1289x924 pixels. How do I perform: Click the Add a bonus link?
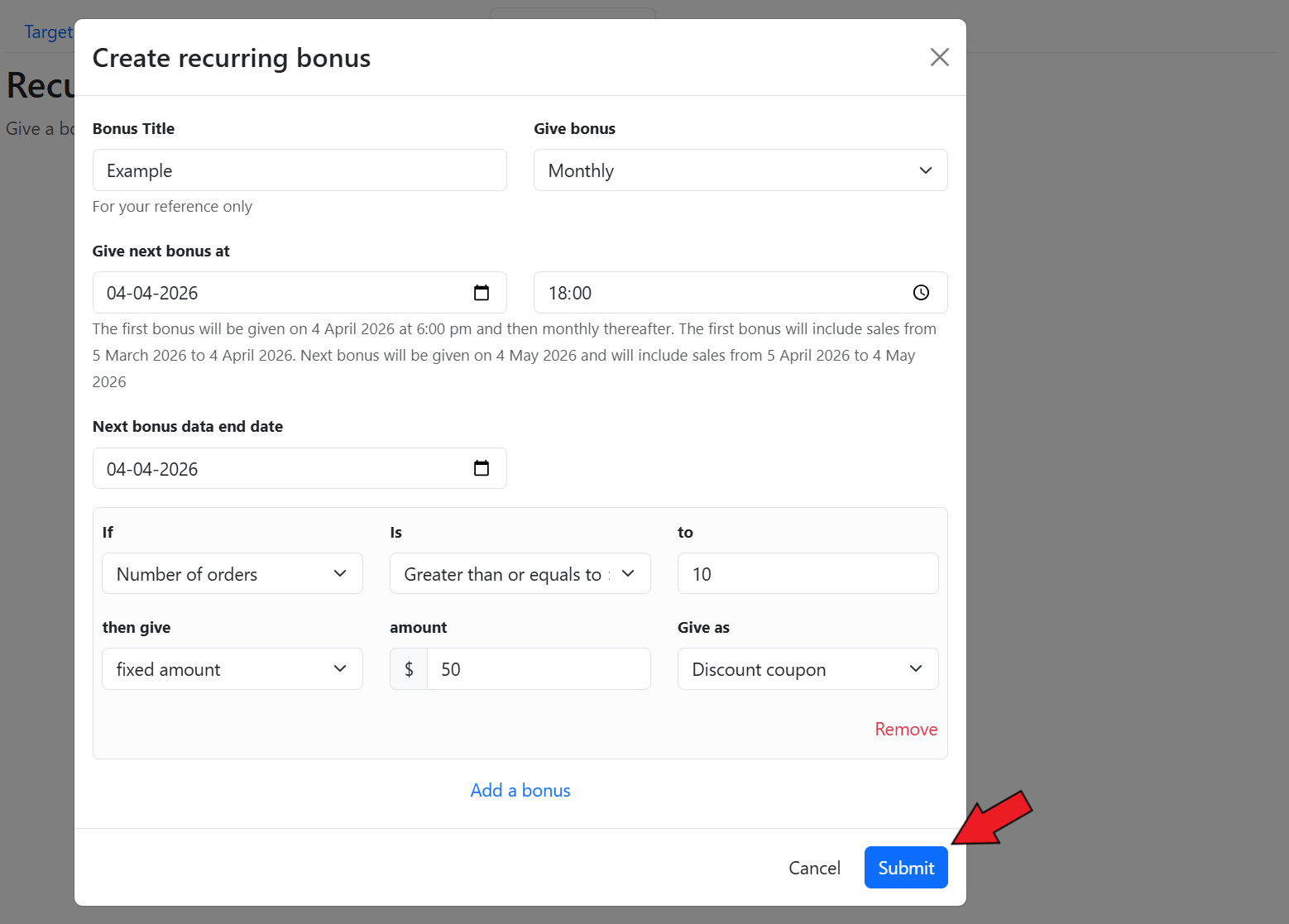pyautogui.click(x=520, y=790)
